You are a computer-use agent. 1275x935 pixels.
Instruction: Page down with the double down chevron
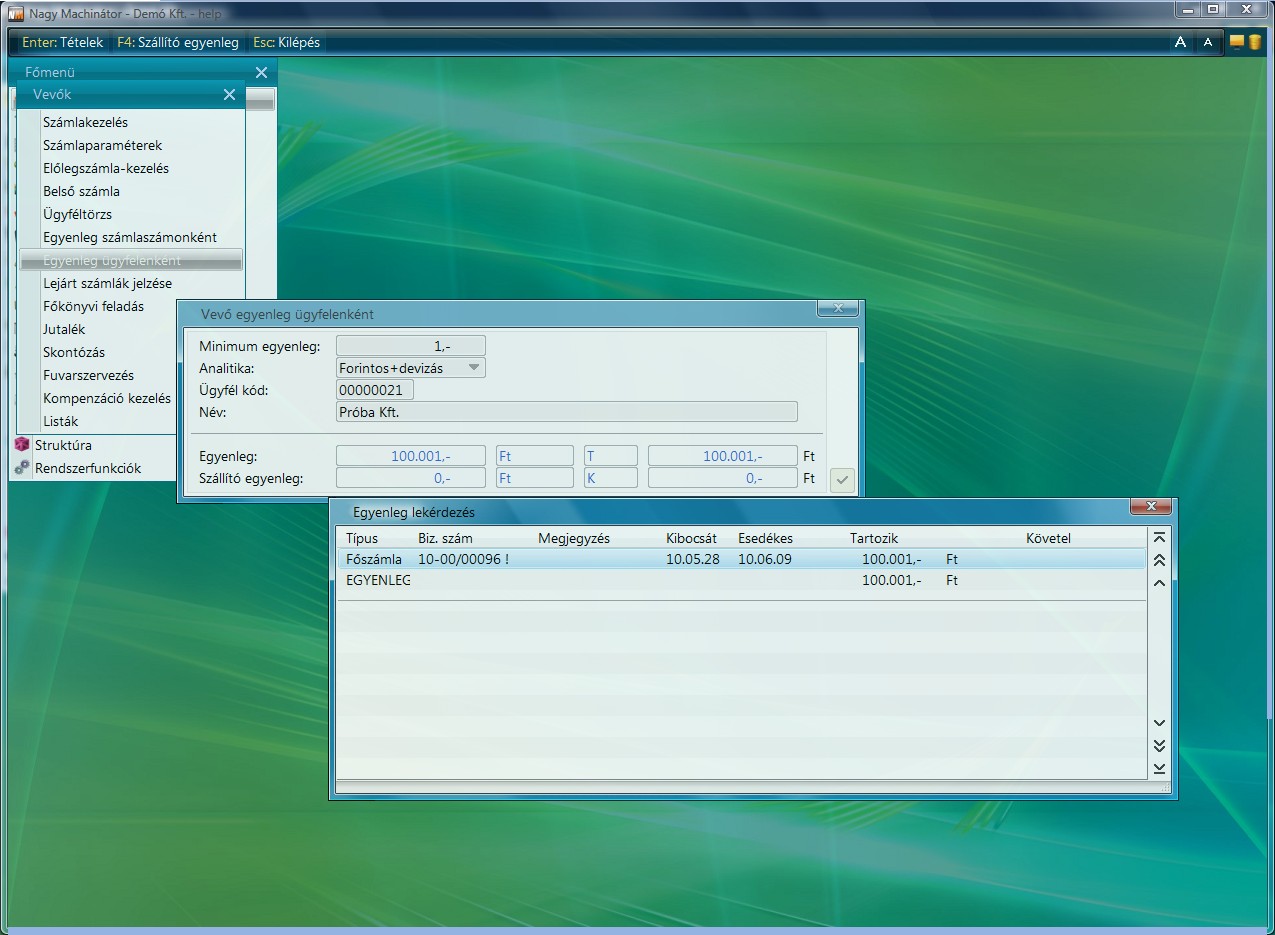pyautogui.click(x=1159, y=746)
